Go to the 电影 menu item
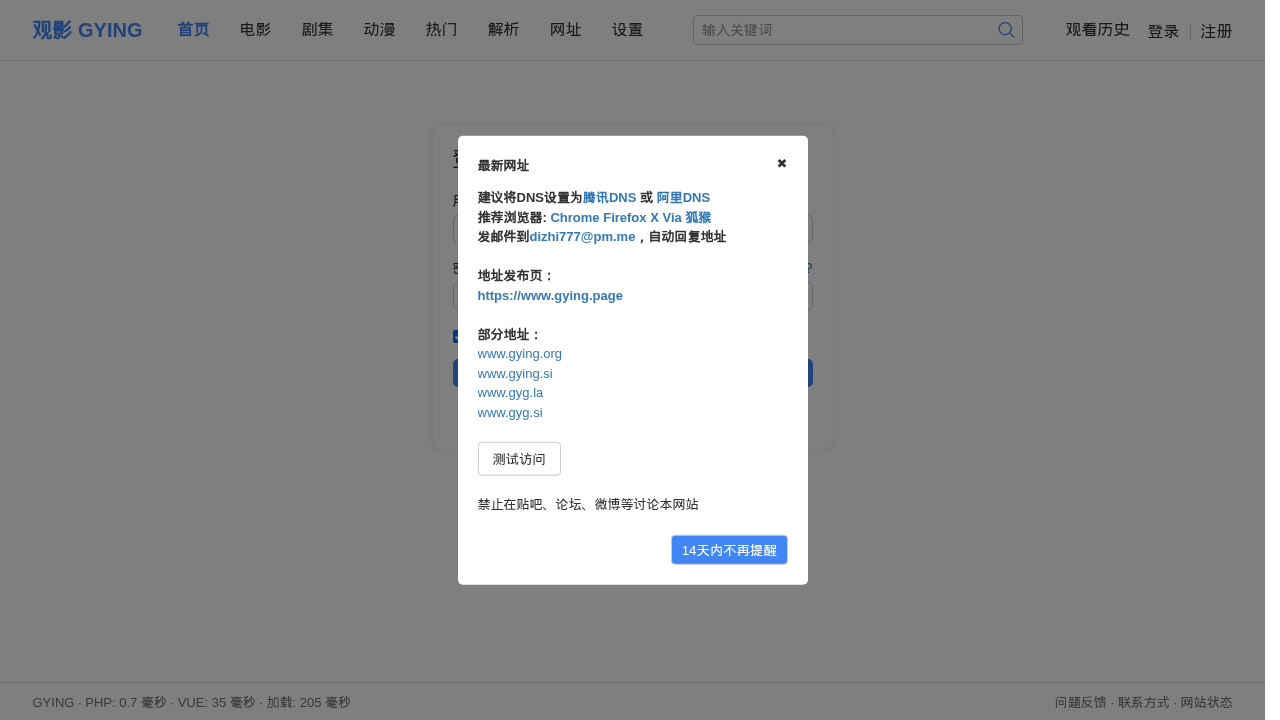This screenshot has height=720, width=1280. (x=255, y=30)
